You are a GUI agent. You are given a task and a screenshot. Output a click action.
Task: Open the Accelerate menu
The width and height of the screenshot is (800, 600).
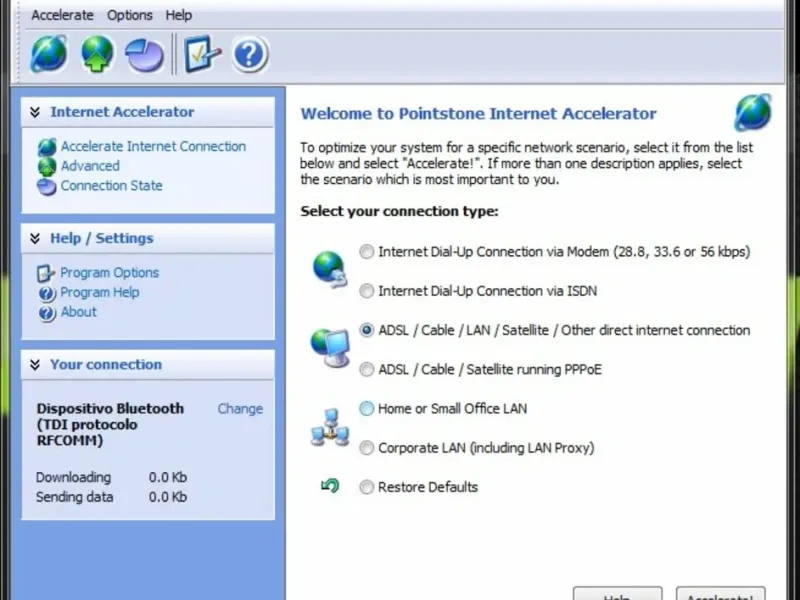coord(62,15)
